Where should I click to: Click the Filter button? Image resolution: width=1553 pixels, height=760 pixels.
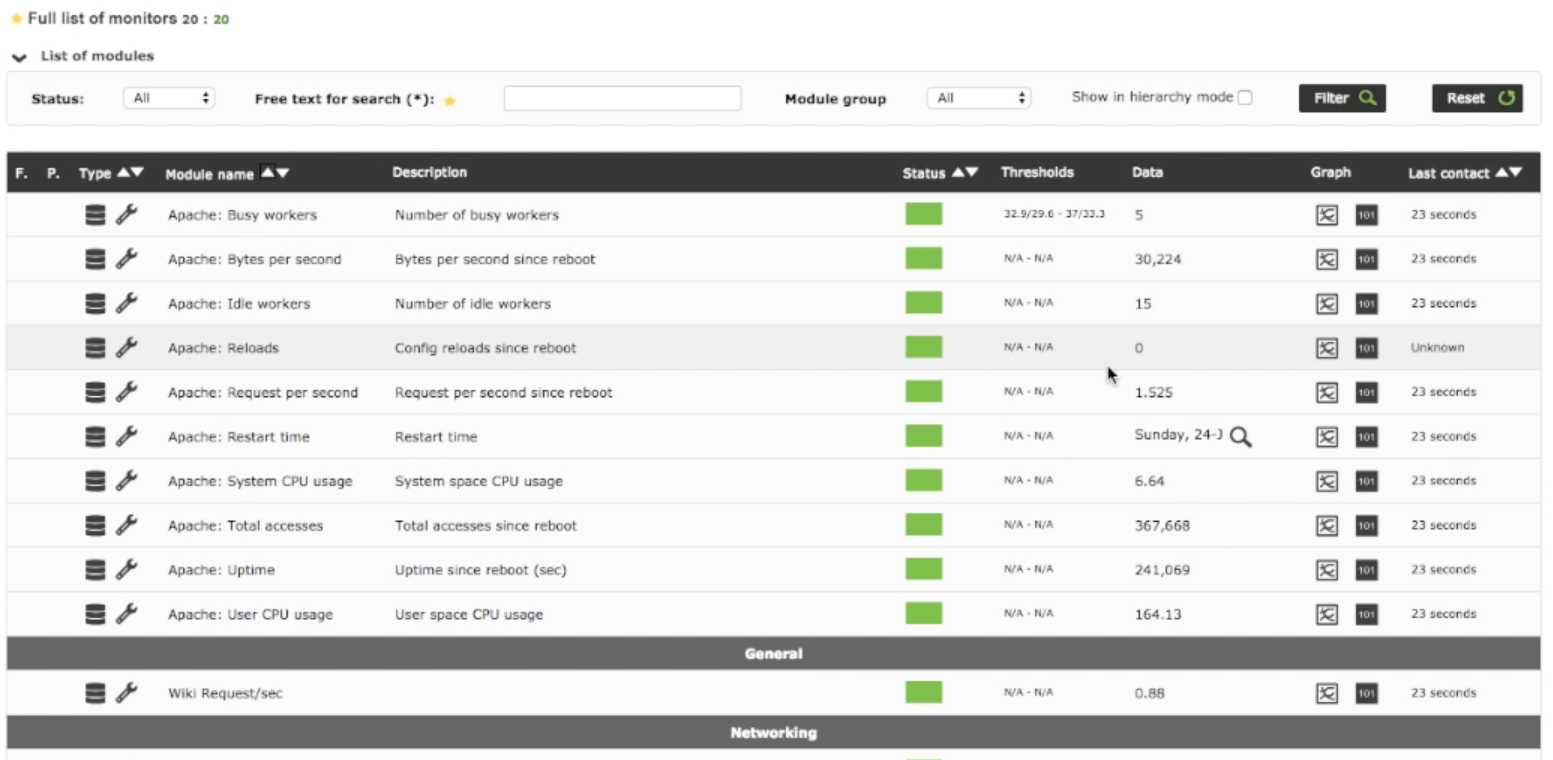point(1342,98)
